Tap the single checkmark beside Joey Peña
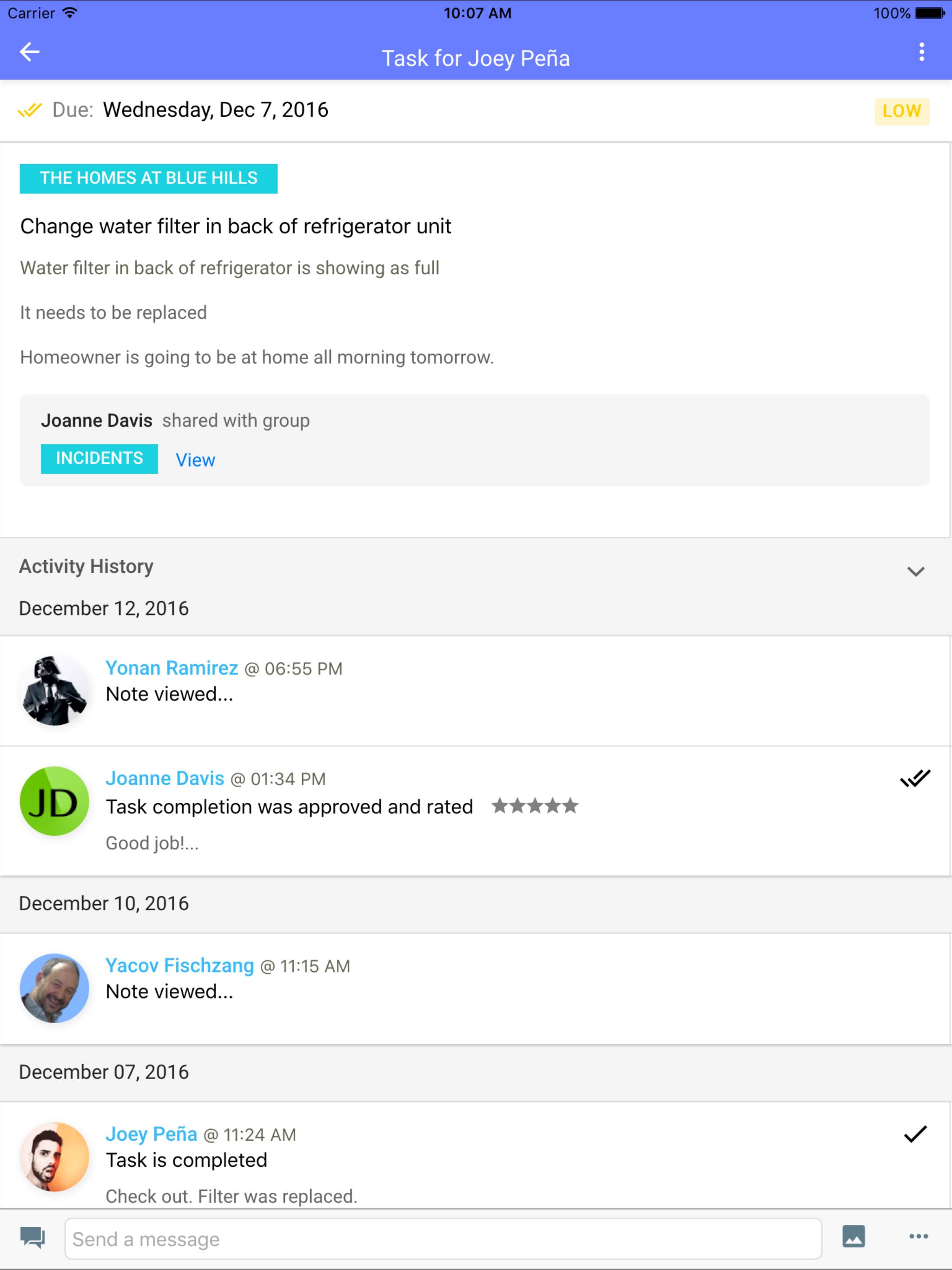This screenshot has height=1270, width=952. coord(915,1134)
